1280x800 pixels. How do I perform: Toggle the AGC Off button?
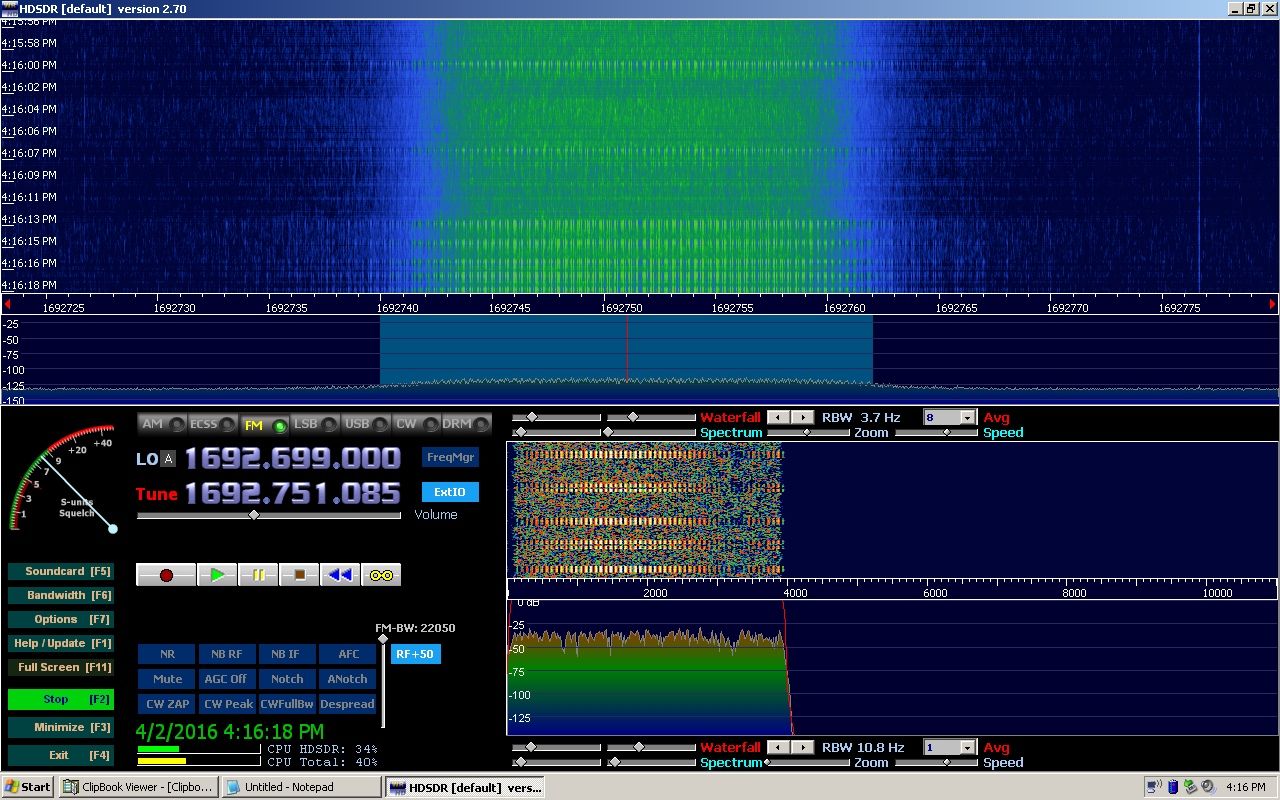(x=226, y=679)
